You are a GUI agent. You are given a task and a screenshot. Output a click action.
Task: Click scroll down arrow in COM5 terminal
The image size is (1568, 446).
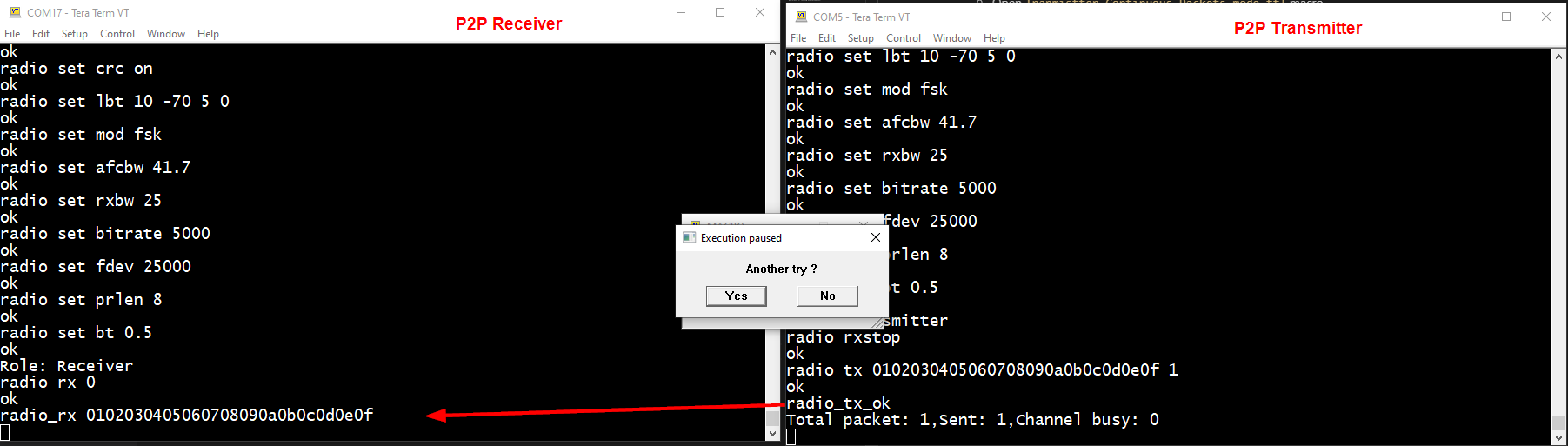click(1559, 437)
